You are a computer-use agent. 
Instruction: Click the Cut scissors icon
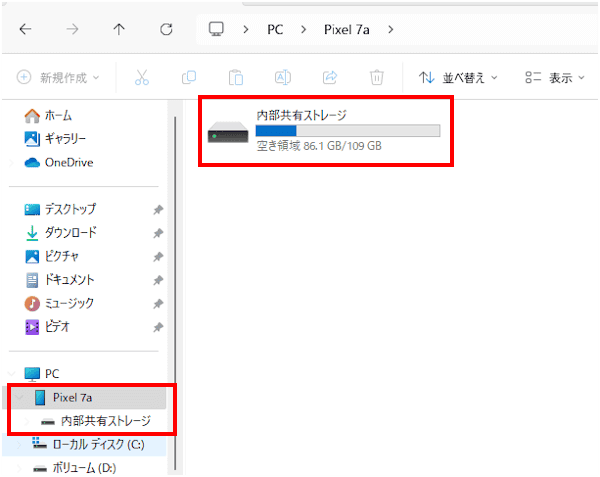pos(142,78)
